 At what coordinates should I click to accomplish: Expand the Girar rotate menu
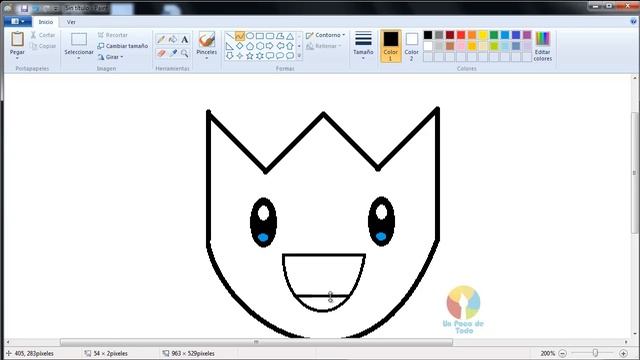pyautogui.click(x=111, y=57)
